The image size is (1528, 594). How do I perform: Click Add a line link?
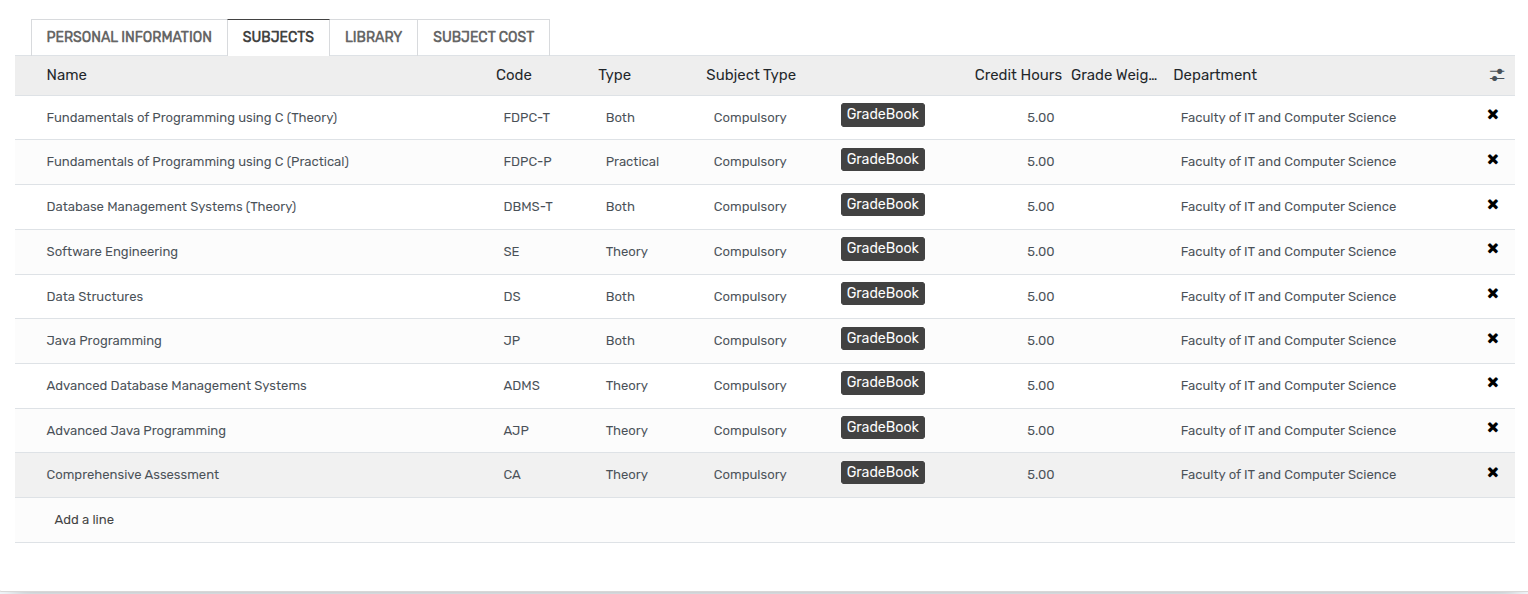click(x=84, y=520)
